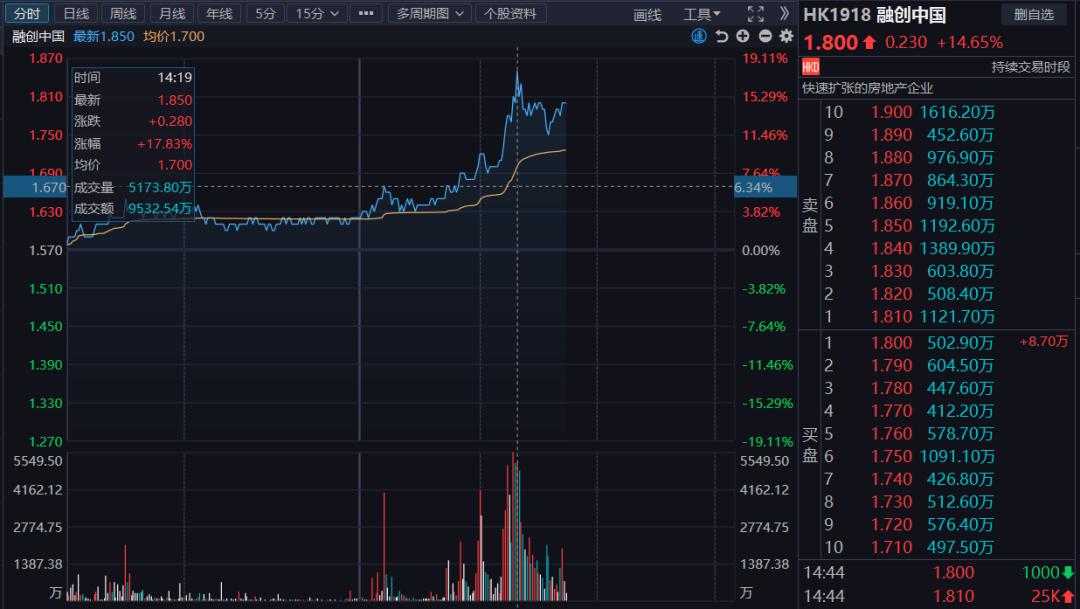Select the 周线 weekly chart tab
Screen dimensions: 1080x609
123,14
